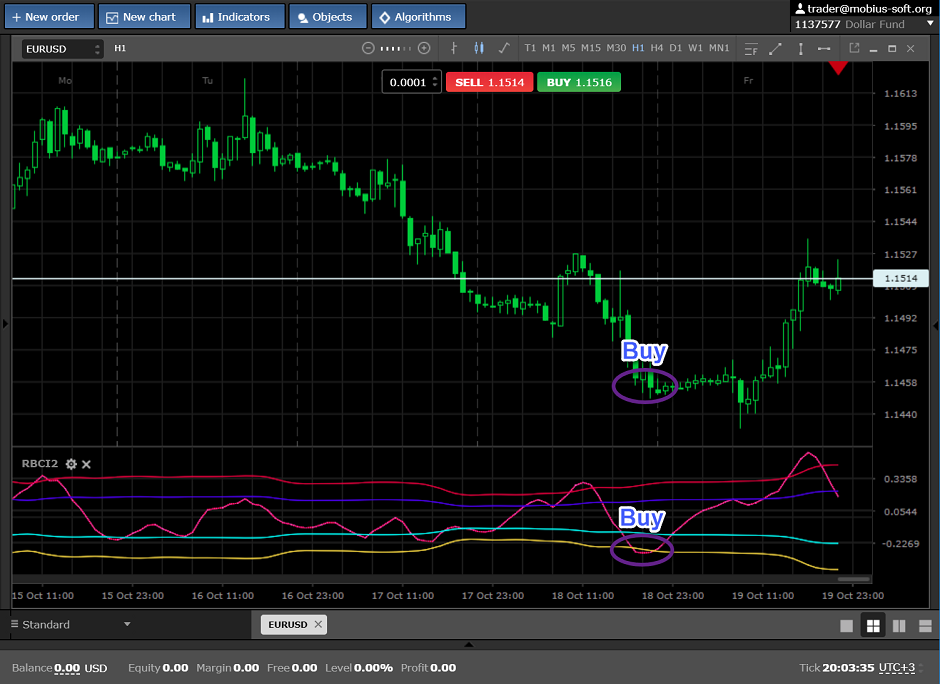
Task: Expand the right side panel arrow
Action: (935, 326)
